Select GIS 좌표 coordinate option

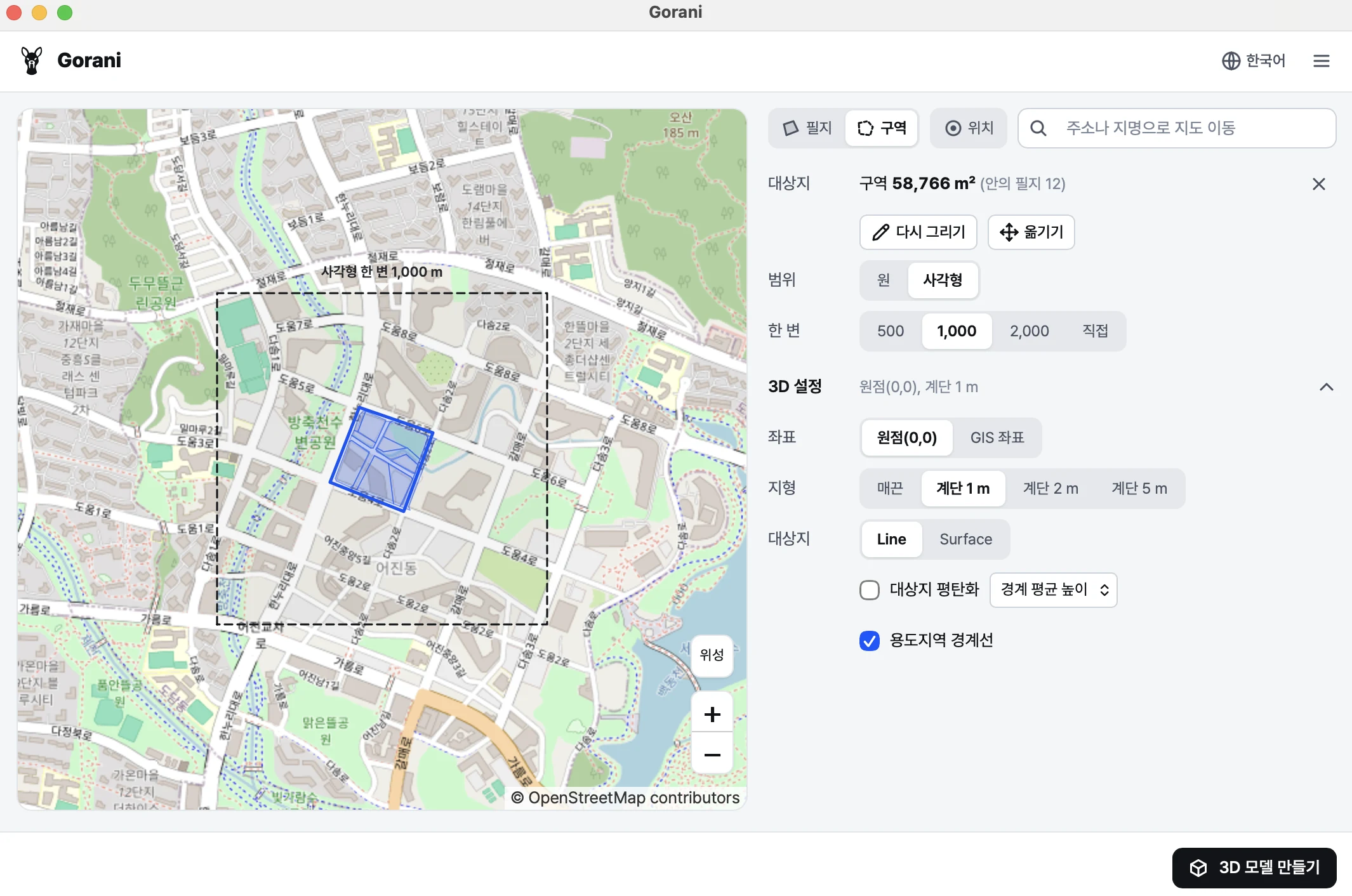pyautogui.click(x=997, y=438)
